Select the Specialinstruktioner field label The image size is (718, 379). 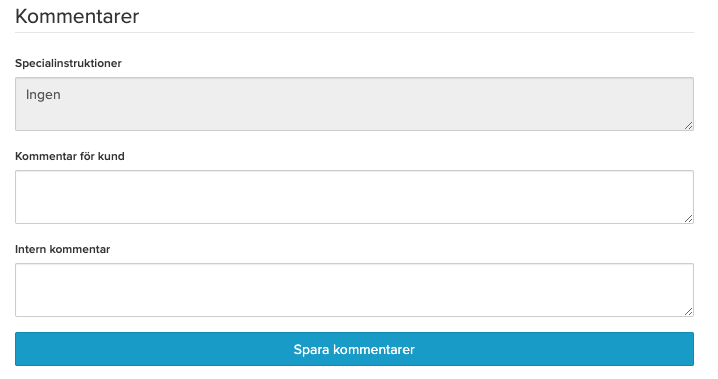coord(68,63)
